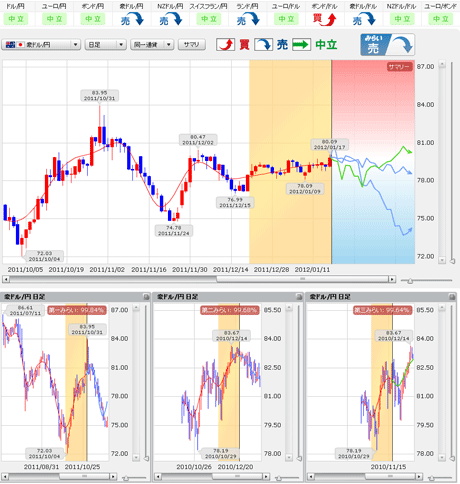Click the main chart price-axis down arrow
460x484 pixels.
pos(442,260)
